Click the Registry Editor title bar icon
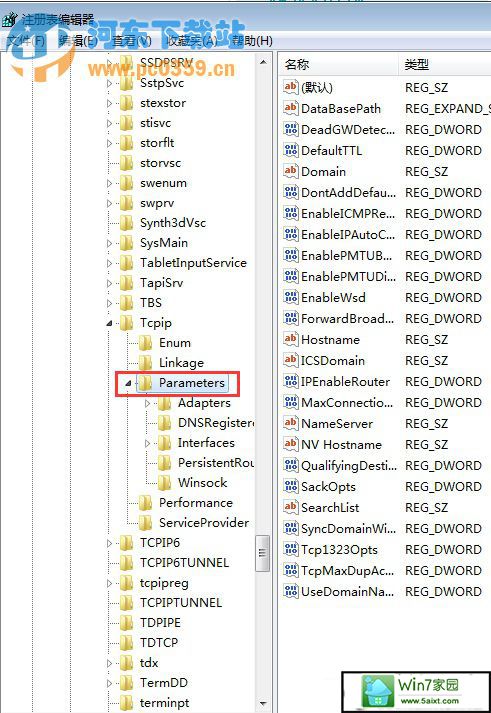 tap(10, 20)
